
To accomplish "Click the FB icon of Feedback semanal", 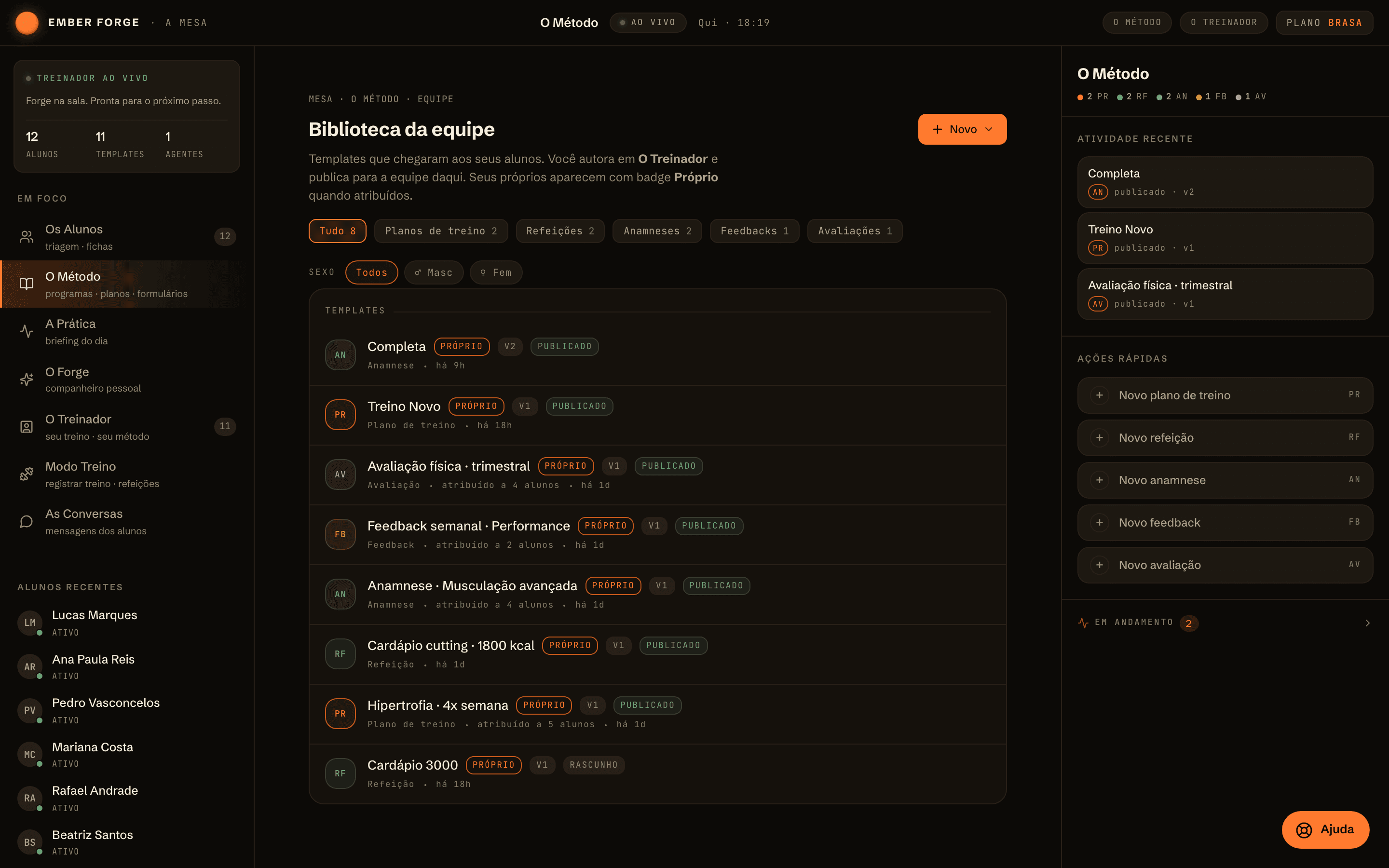I will pos(340,534).
